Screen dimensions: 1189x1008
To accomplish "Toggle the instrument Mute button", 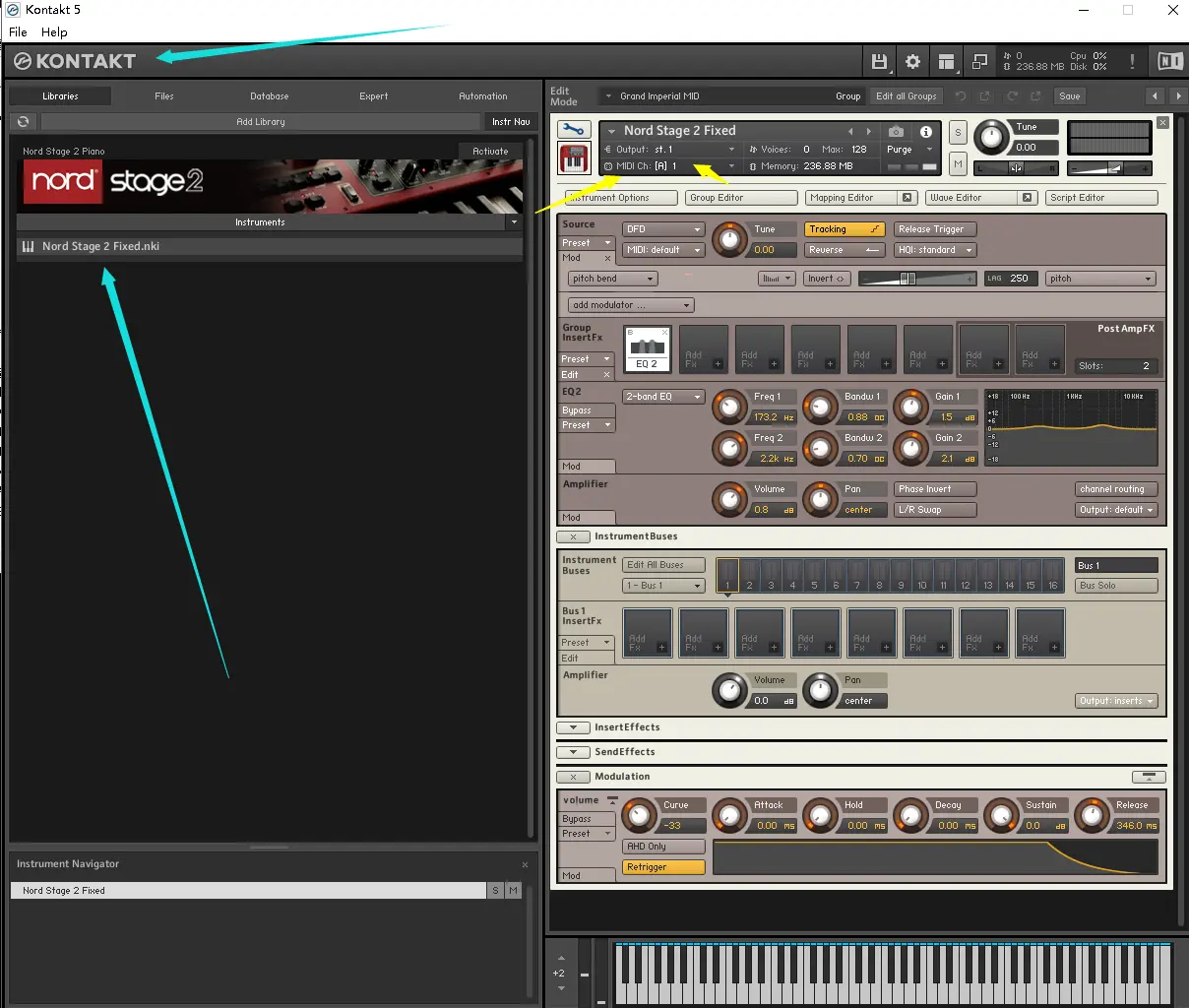I will 958,162.
